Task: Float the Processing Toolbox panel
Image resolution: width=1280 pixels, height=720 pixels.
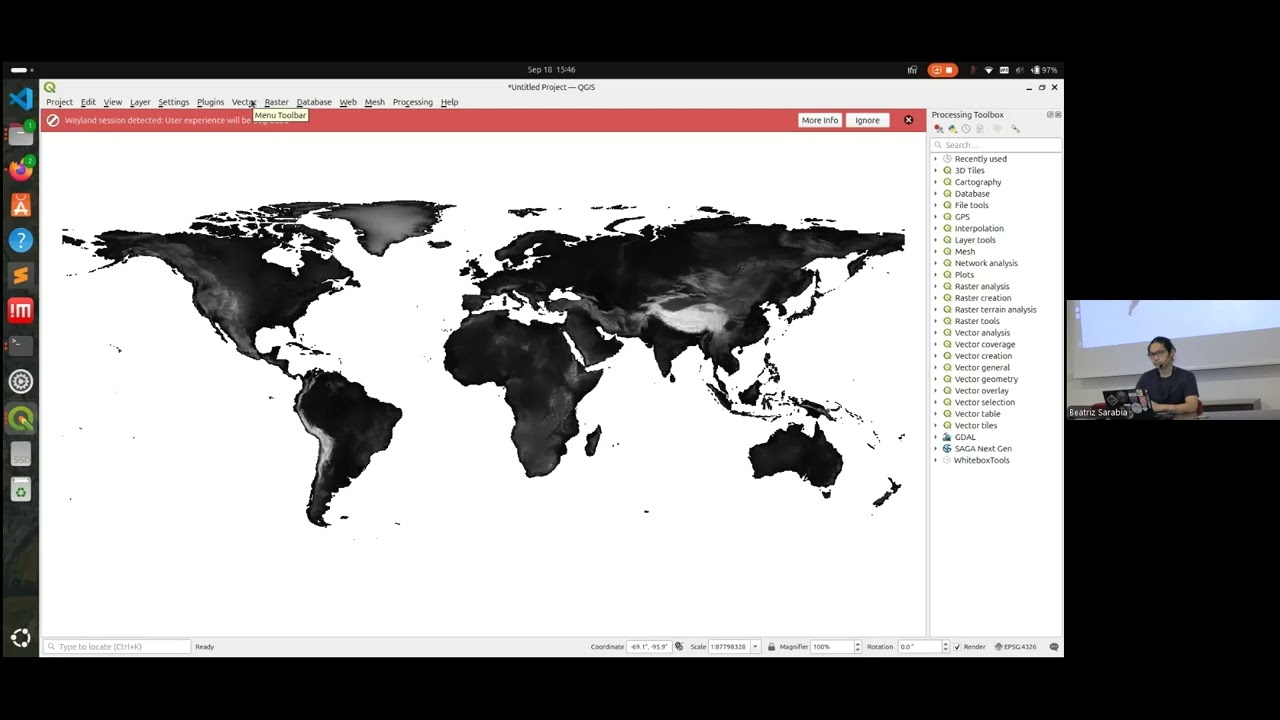Action: [1050, 115]
